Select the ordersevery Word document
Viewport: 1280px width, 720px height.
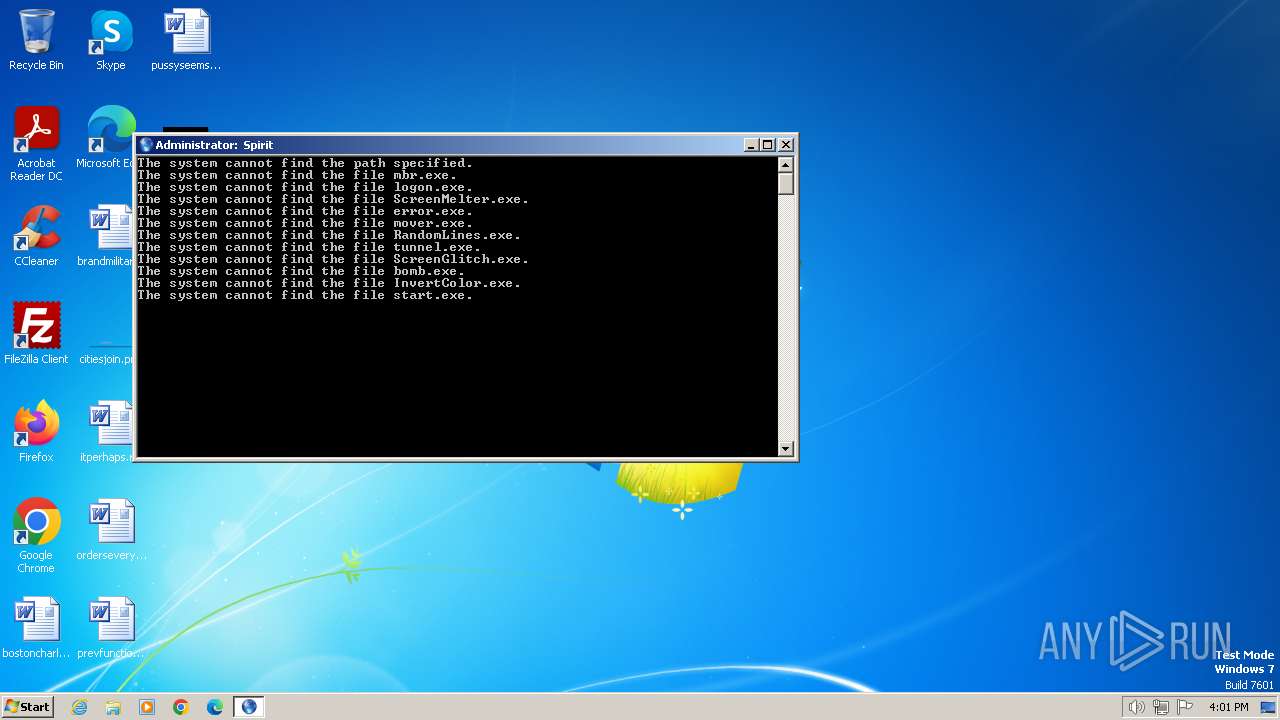click(x=111, y=530)
